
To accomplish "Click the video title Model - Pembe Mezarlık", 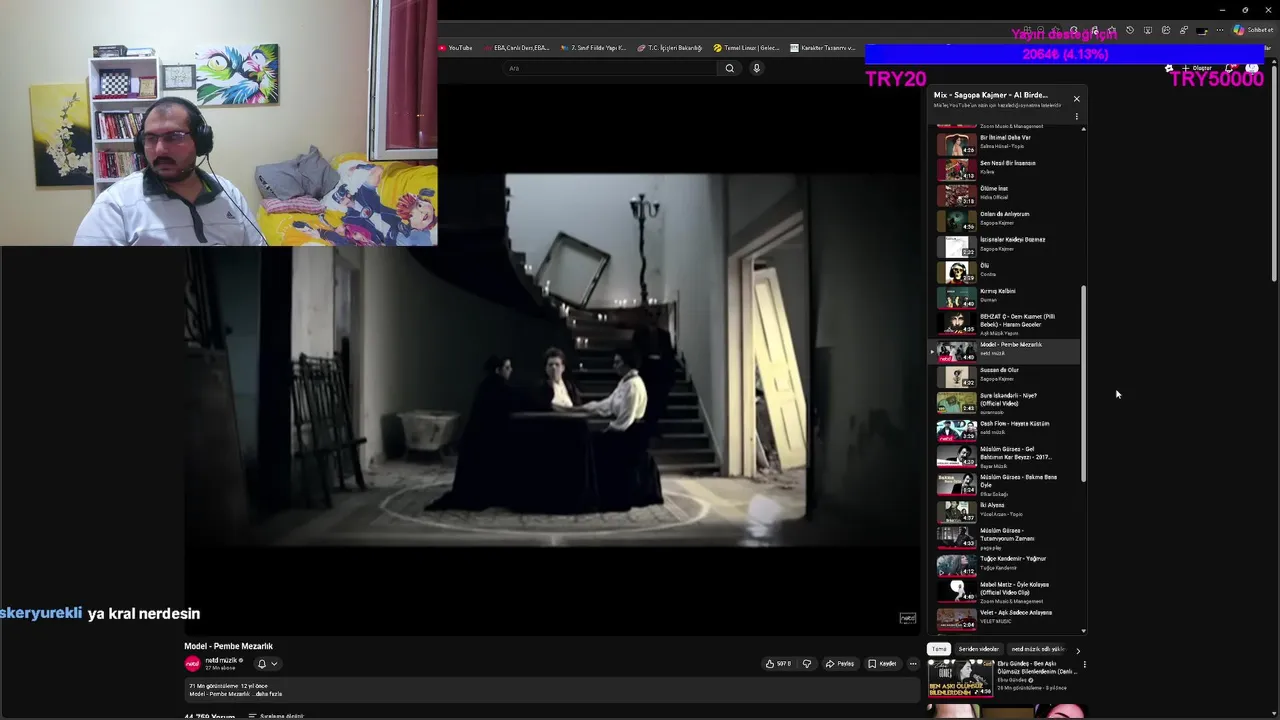I will coord(228,646).
